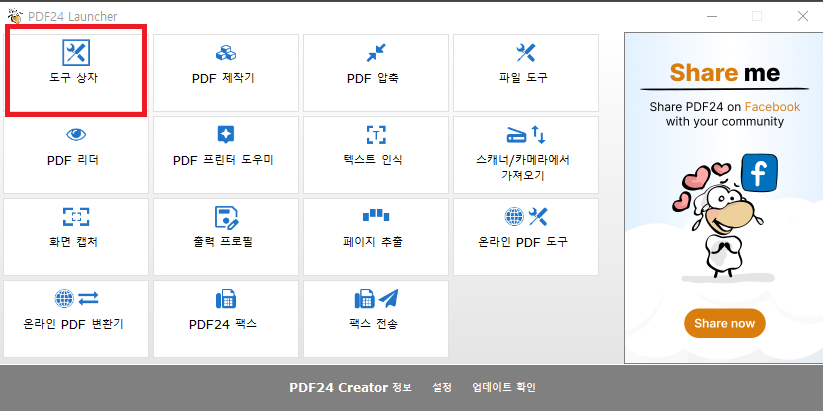Open the 도구 상자 toolbox tile icon
The width and height of the screenshot is (823, 411).
[x=76, y=52]
